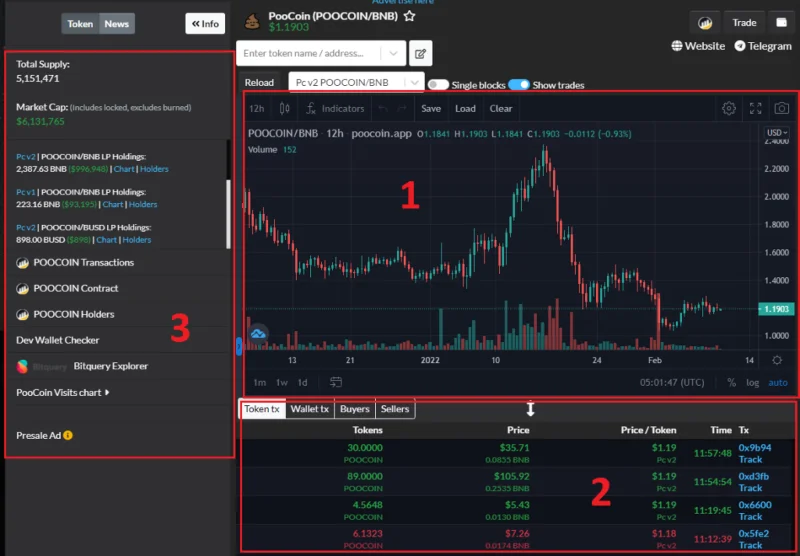Toggle log scale on chart
800x556 pixels.
pyautogui.click(x=753, y=383)
